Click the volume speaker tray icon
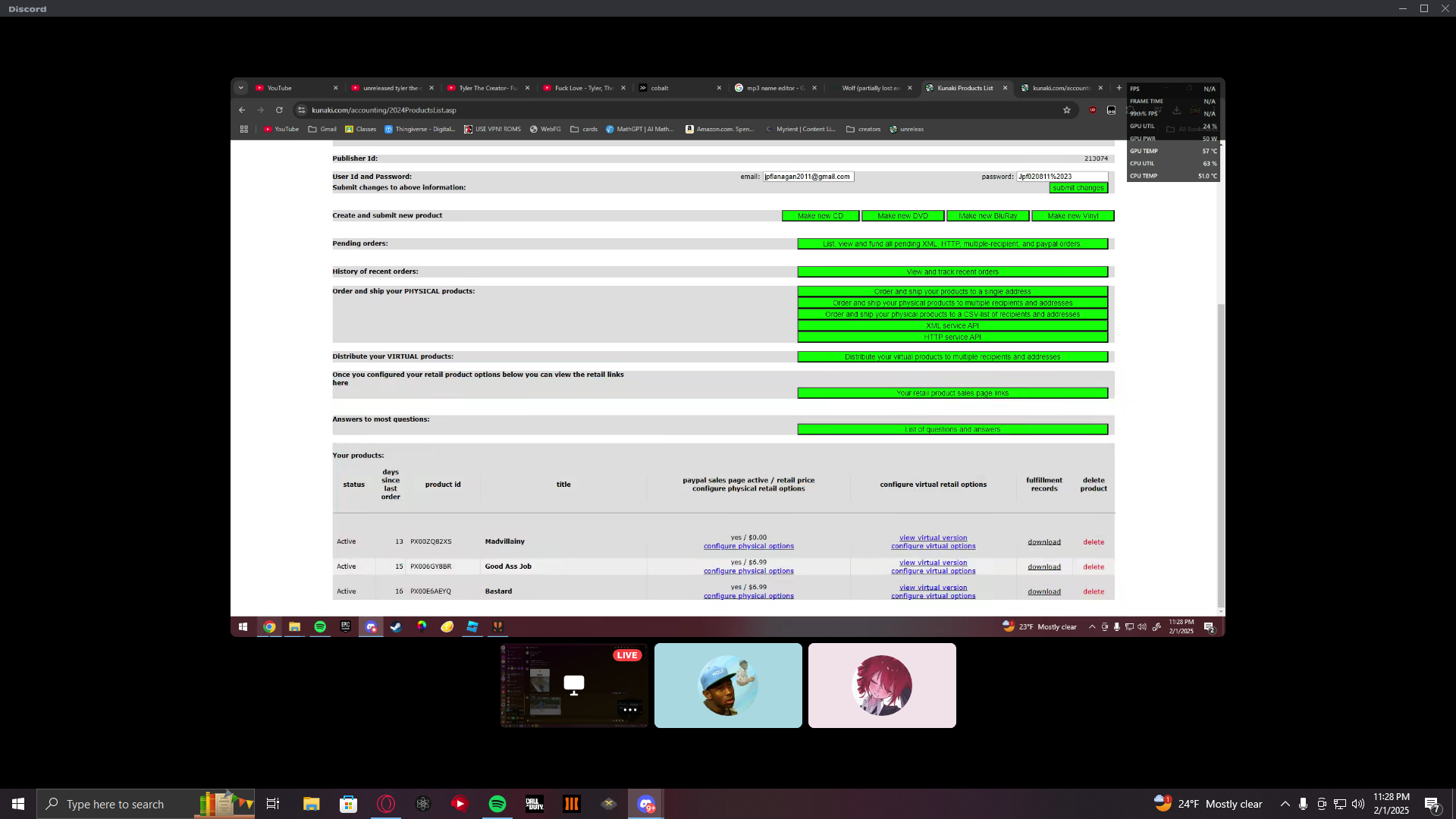Image resolution: width=1456 pixels, height=819 pixels. [1357, 804]
